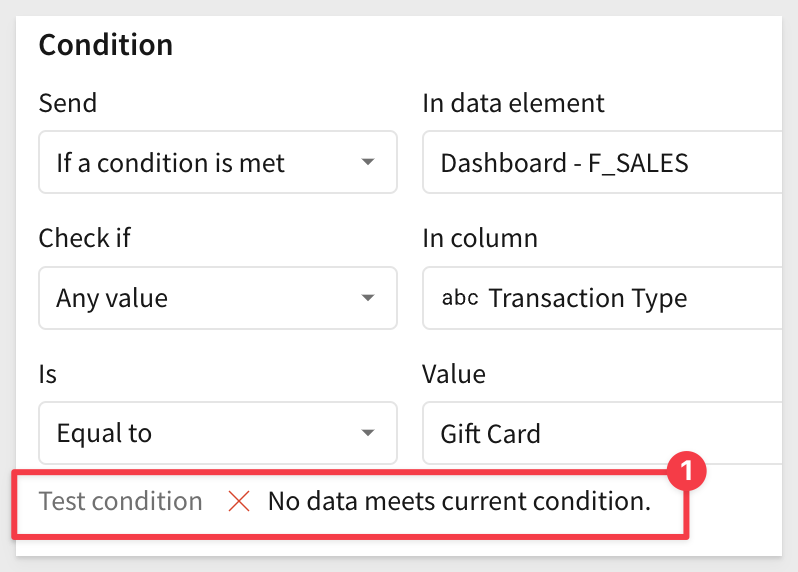Click the caret arrow in the Send dropdown
798x572 pixels.
click(367, 162)
